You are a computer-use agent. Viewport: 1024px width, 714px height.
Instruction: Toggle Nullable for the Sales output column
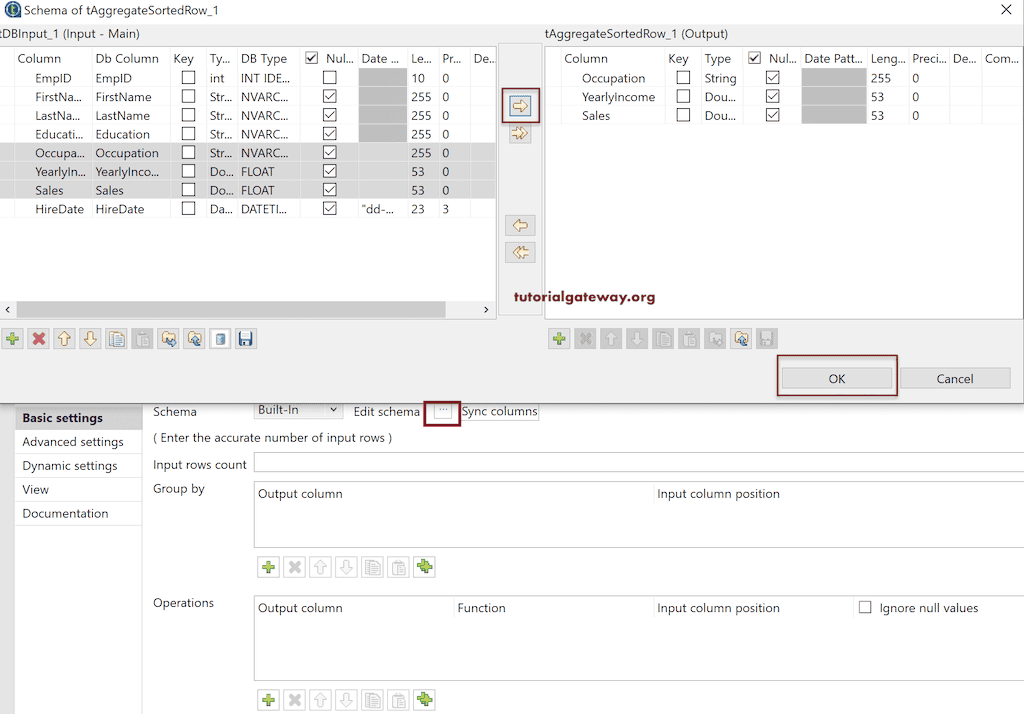point(774,115)
